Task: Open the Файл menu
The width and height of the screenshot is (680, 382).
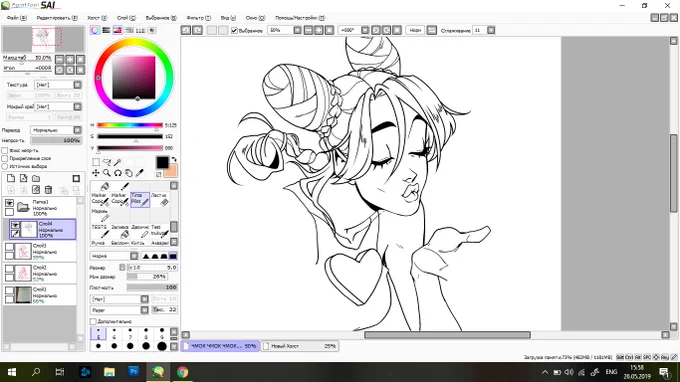Action: click(x=16, y=18)
